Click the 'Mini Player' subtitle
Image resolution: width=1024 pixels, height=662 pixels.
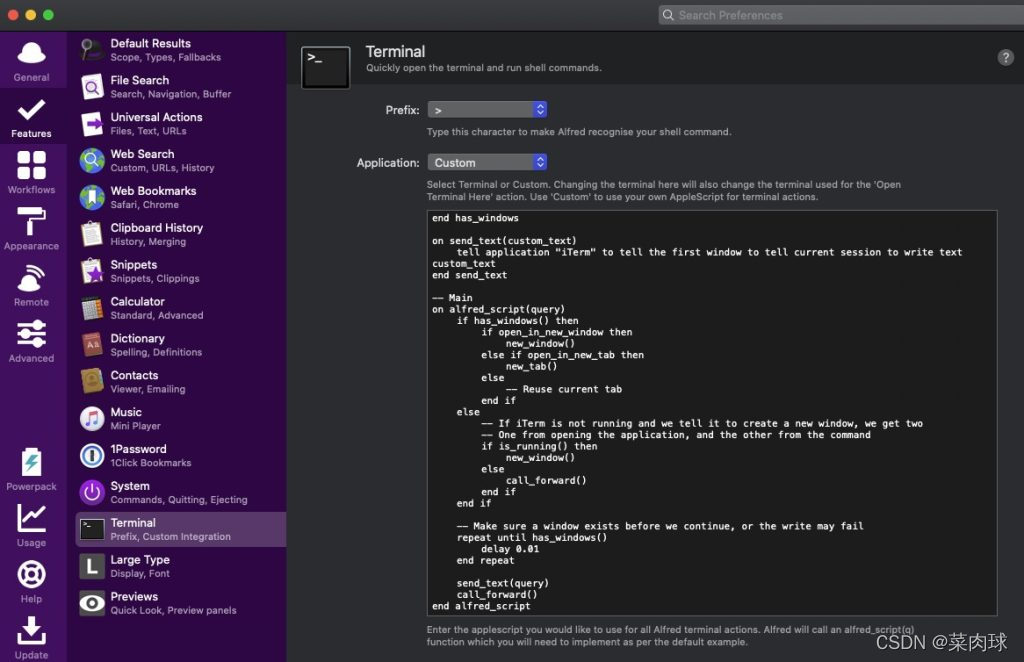coord(135,426)
